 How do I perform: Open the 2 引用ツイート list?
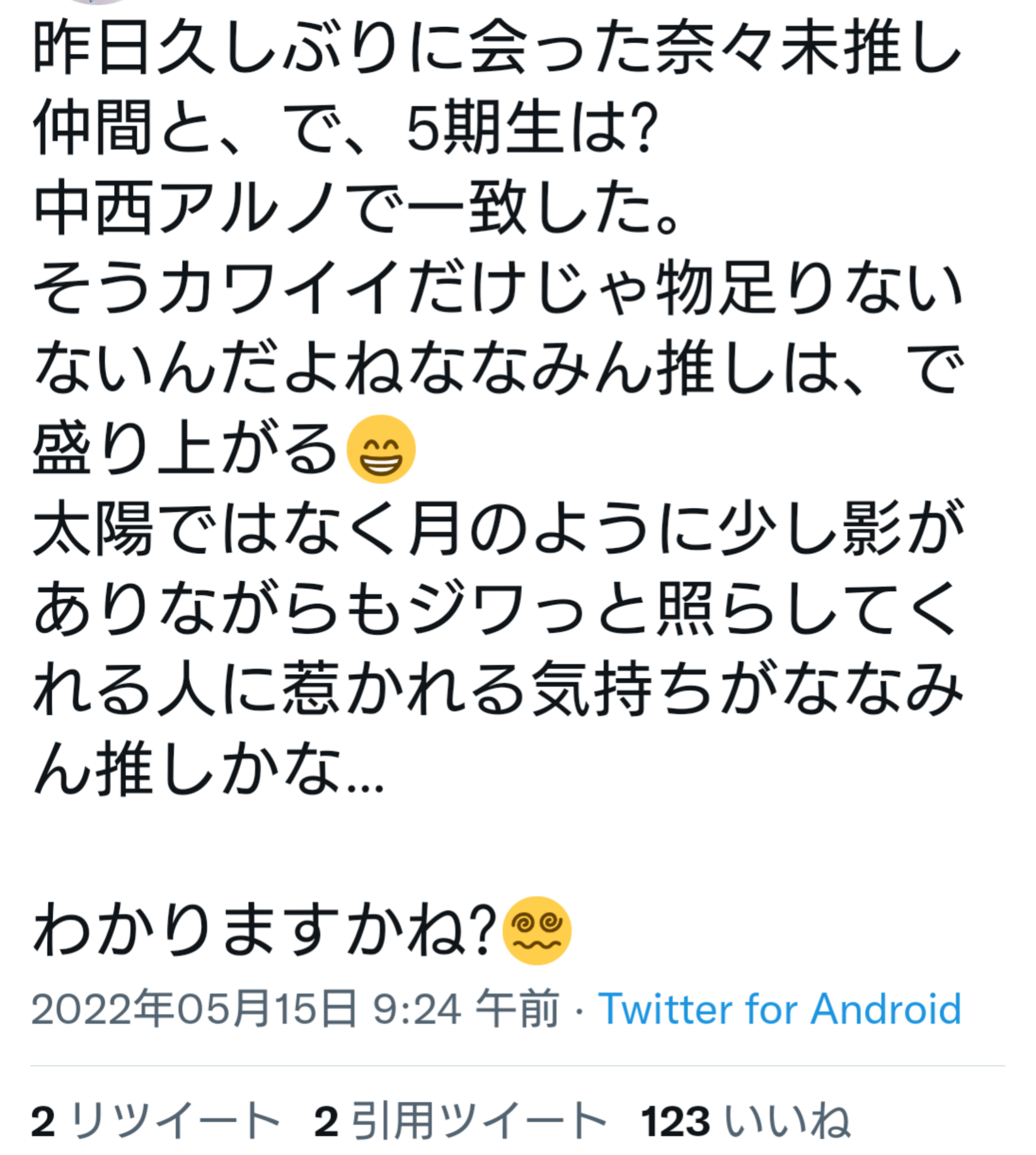[x=460, y=1120]
